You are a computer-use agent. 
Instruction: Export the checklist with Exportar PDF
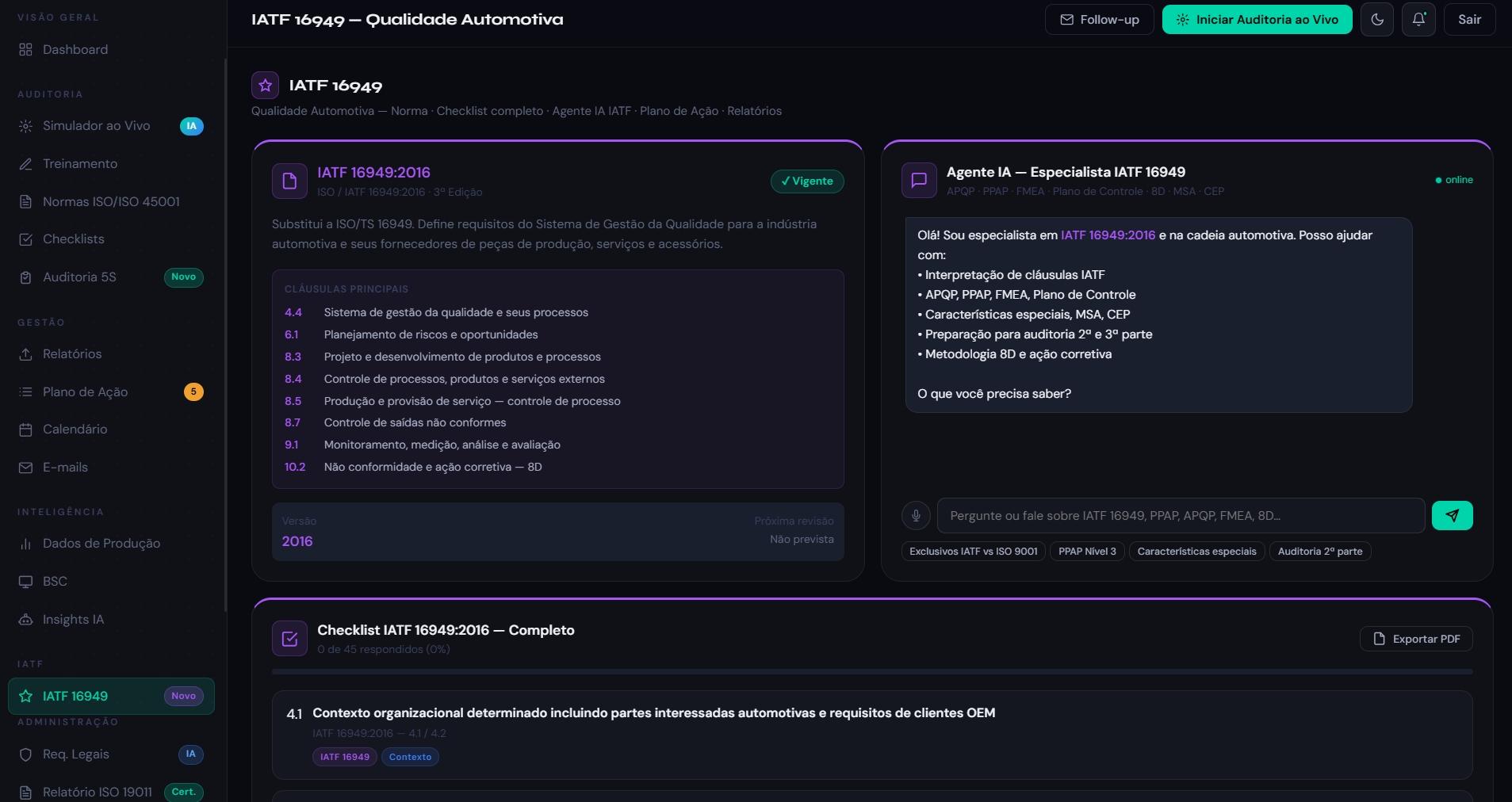coord(1416,639)
